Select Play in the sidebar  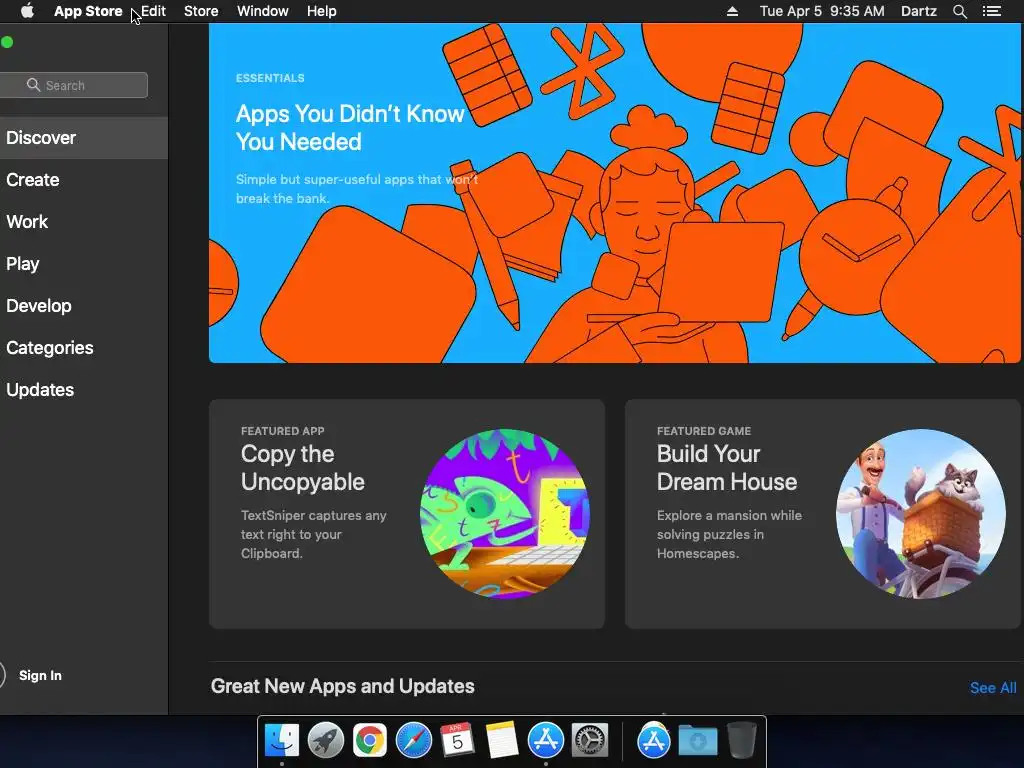tap(84, 263)
